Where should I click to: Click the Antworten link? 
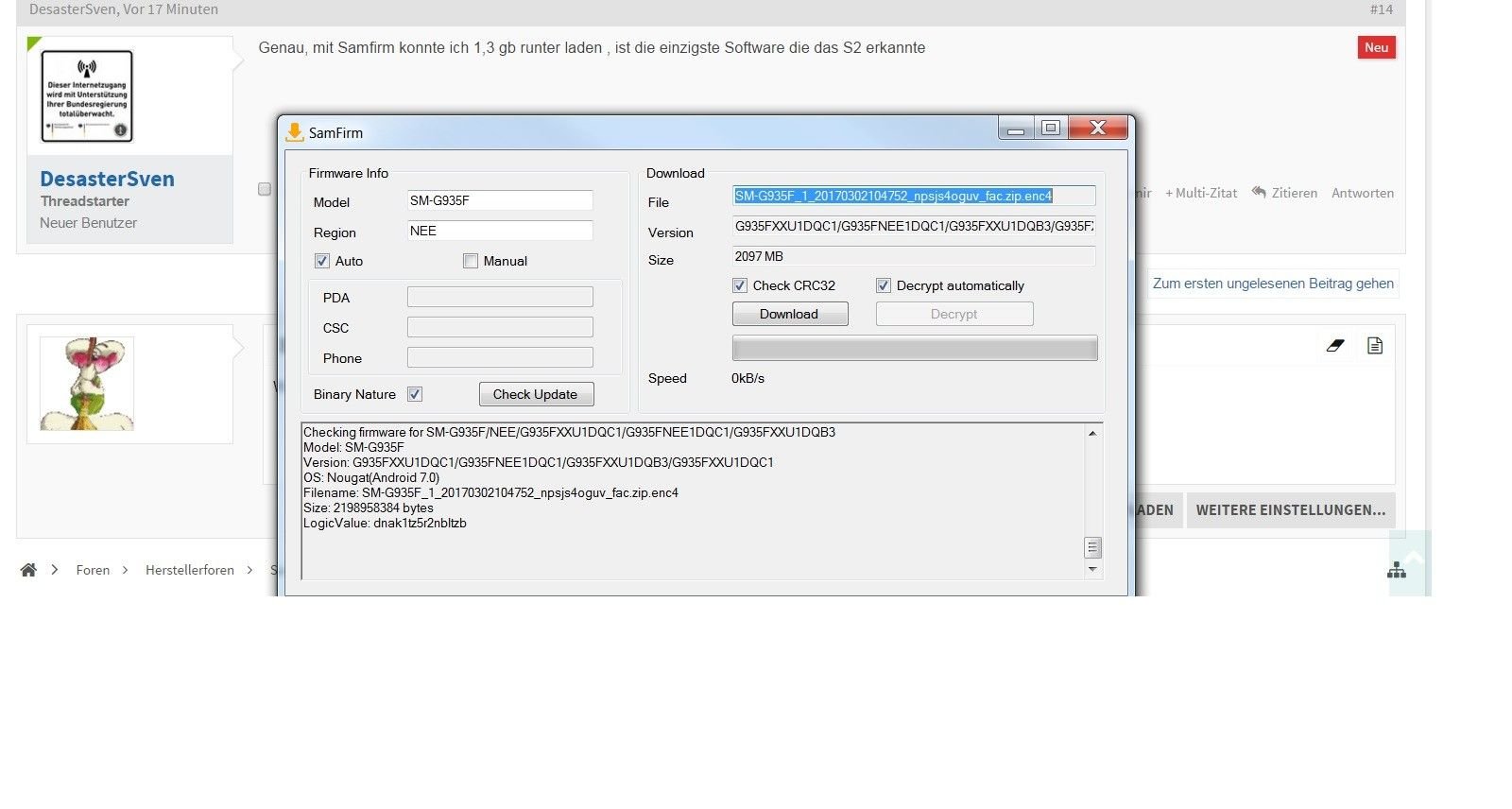(x=1363, y=193)
